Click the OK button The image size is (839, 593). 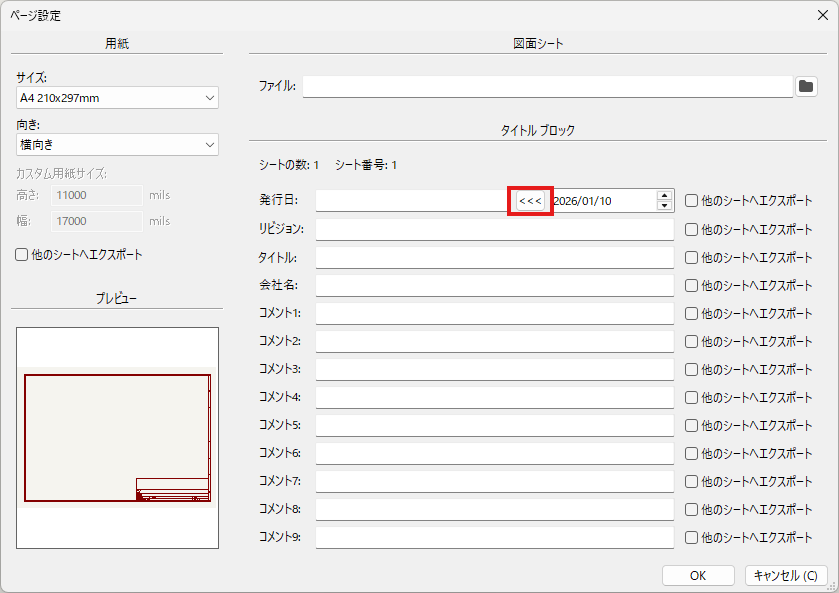click(698, 576)
